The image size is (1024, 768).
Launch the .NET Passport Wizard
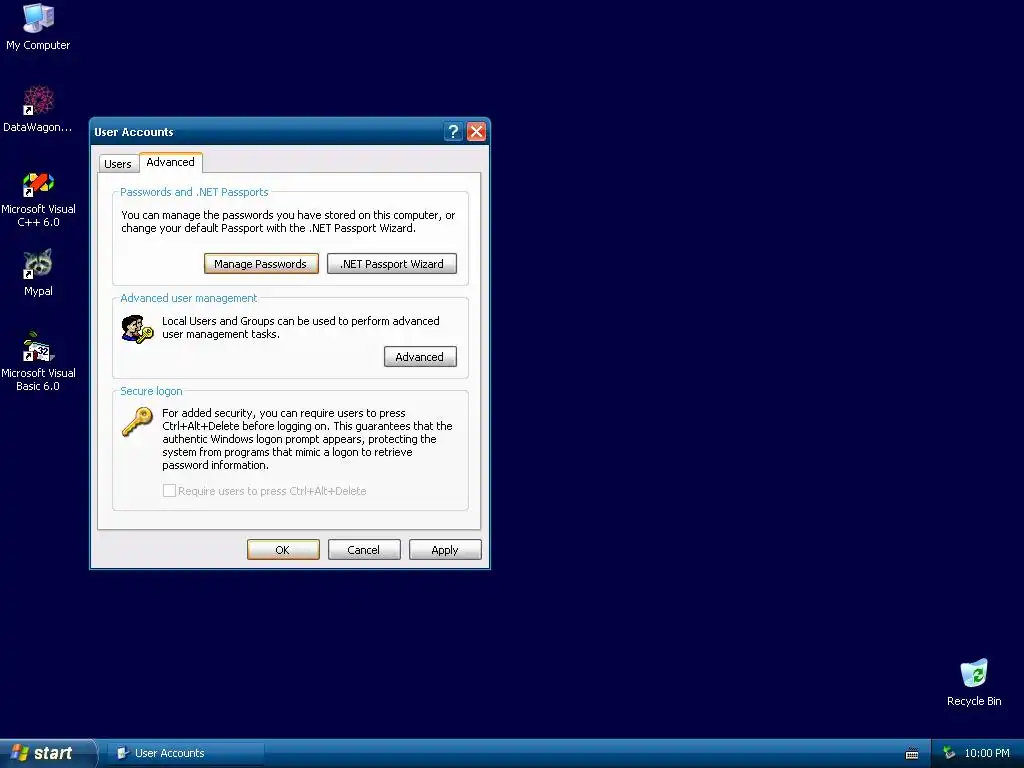pos(392,264)
